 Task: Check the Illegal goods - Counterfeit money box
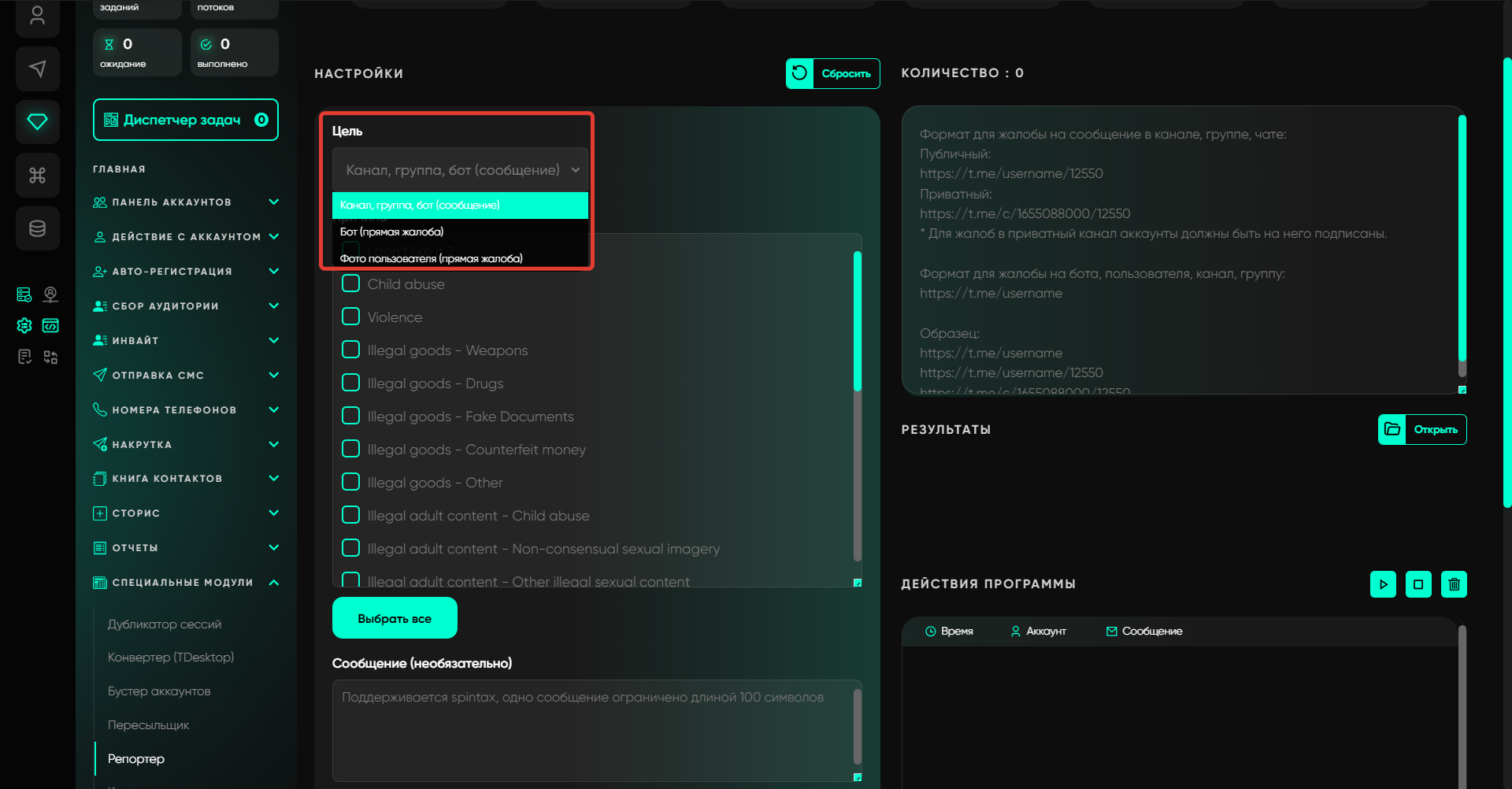point(351,449)
